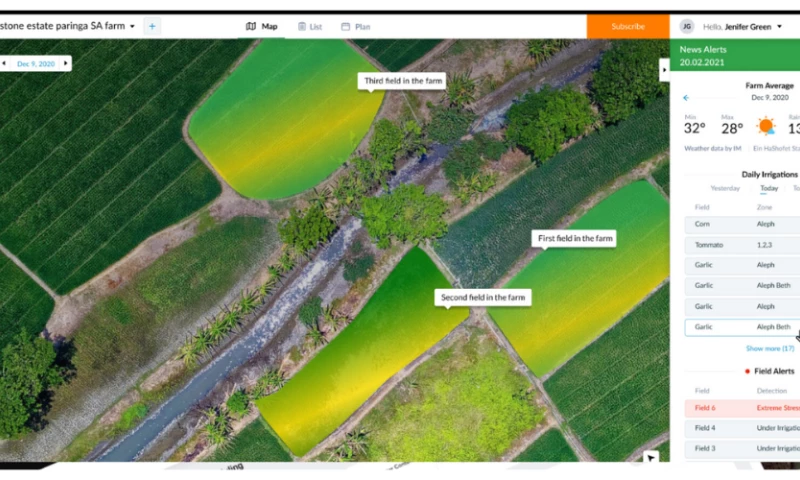This screenshot has height=480, width=800.
Task: Go to previous date with left arrow
Action: coord(4,63)
